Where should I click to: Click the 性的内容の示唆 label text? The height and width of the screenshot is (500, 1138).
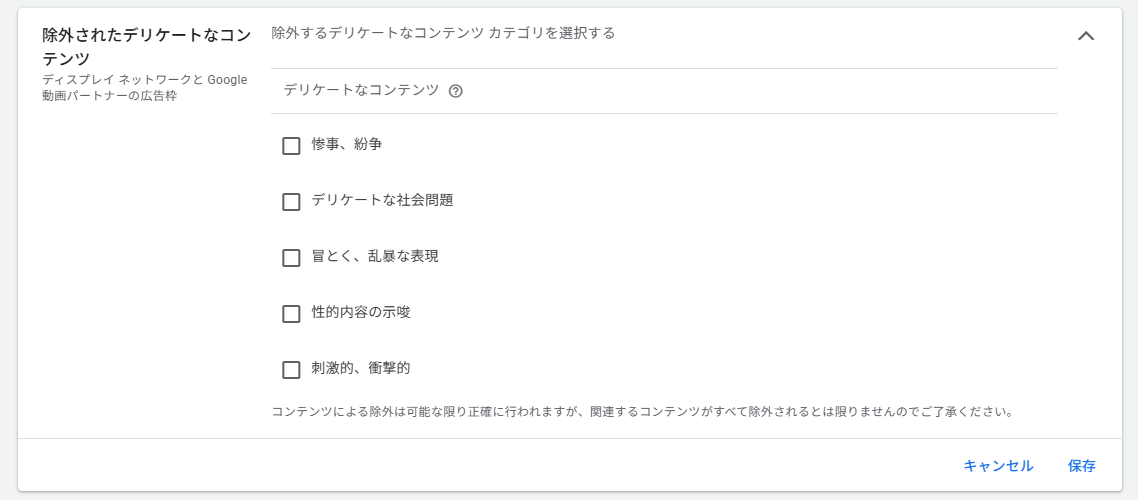tap(360, 313)
